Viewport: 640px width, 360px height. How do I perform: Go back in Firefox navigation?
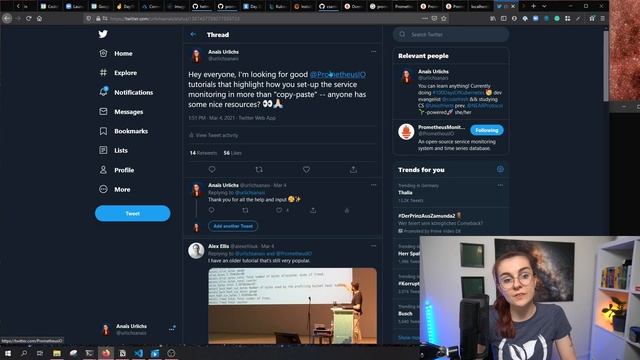click(x=7, y=18)
